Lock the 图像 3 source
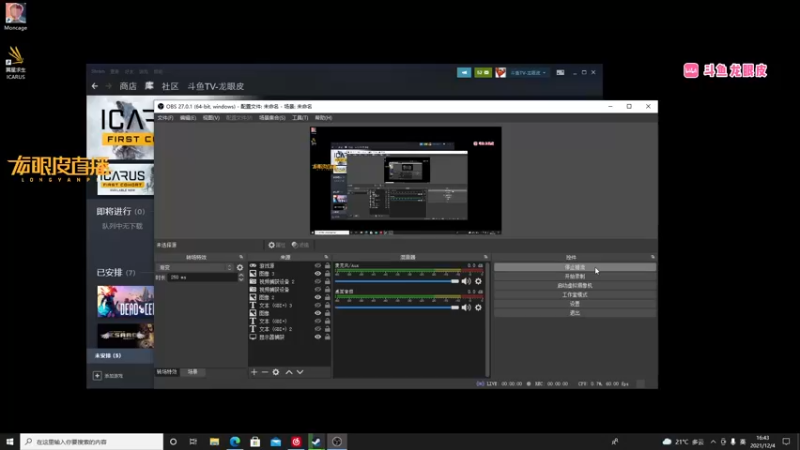This screenshot has height=450, width=800. tap(327, 273)
